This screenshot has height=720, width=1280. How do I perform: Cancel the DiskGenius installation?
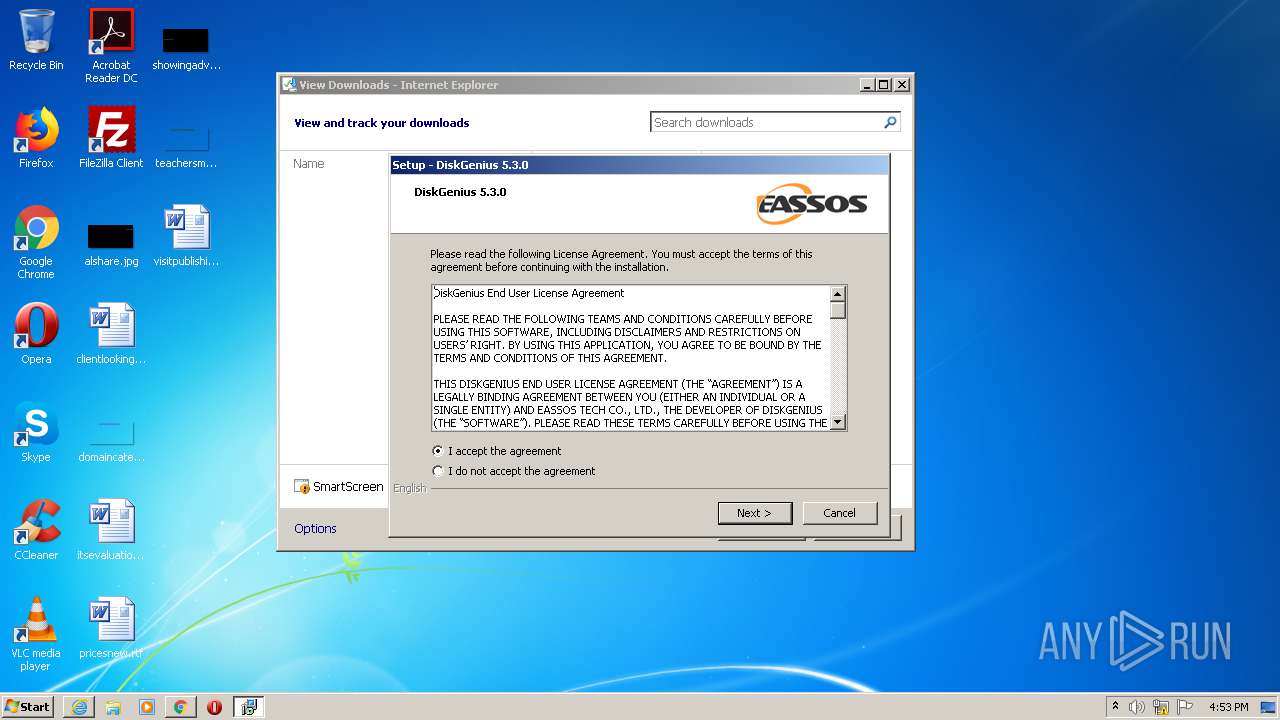coord(840,513)
